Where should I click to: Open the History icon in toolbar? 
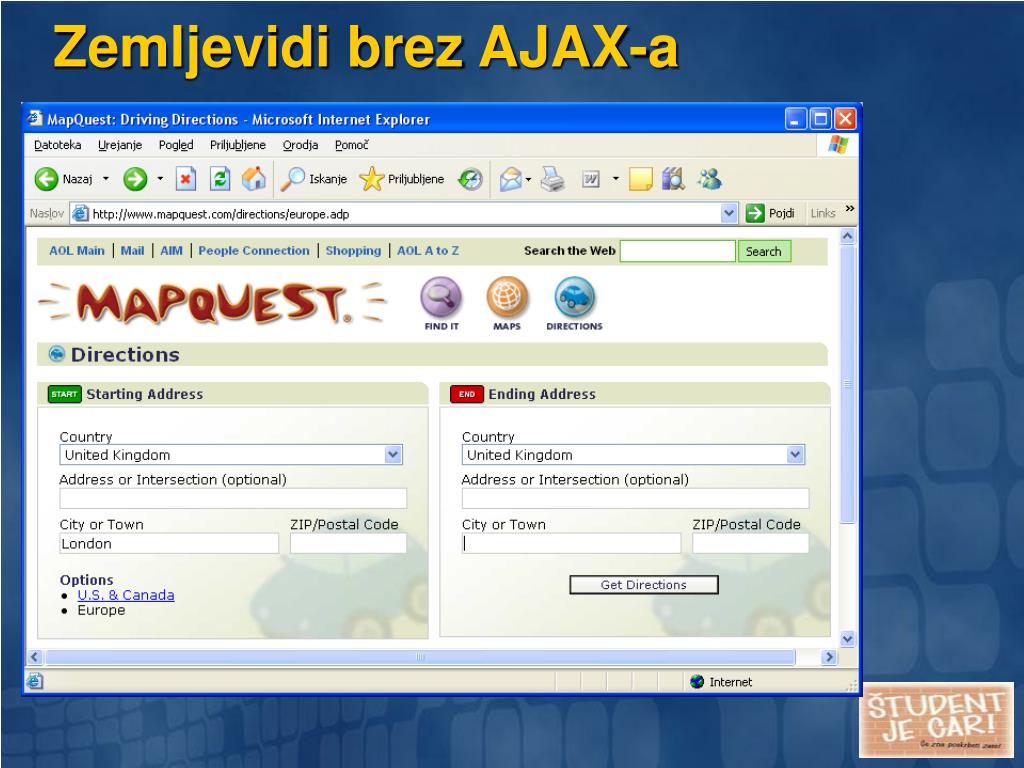pos(470,179)
